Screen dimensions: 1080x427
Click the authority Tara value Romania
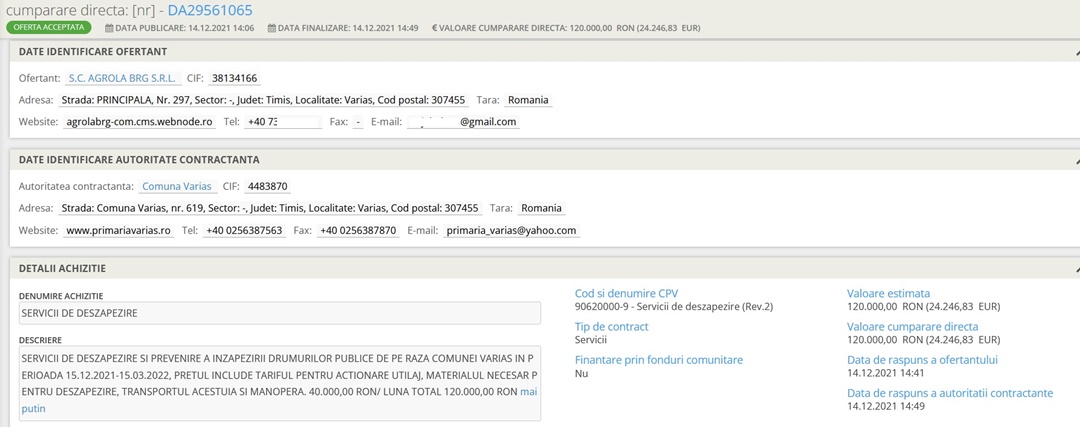pos(541,208)
